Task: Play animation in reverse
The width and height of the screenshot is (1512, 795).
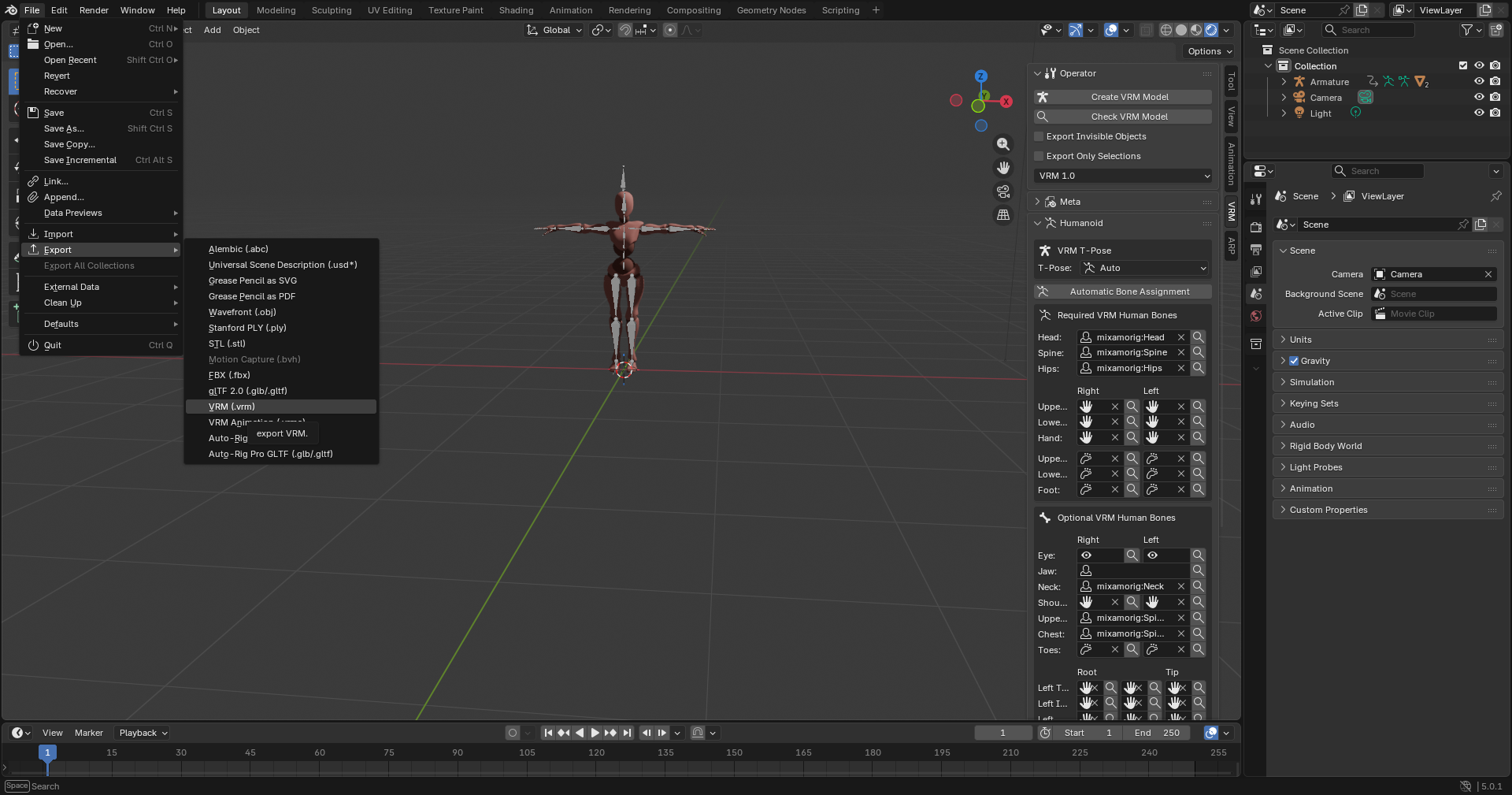Action: click(580, 733)
